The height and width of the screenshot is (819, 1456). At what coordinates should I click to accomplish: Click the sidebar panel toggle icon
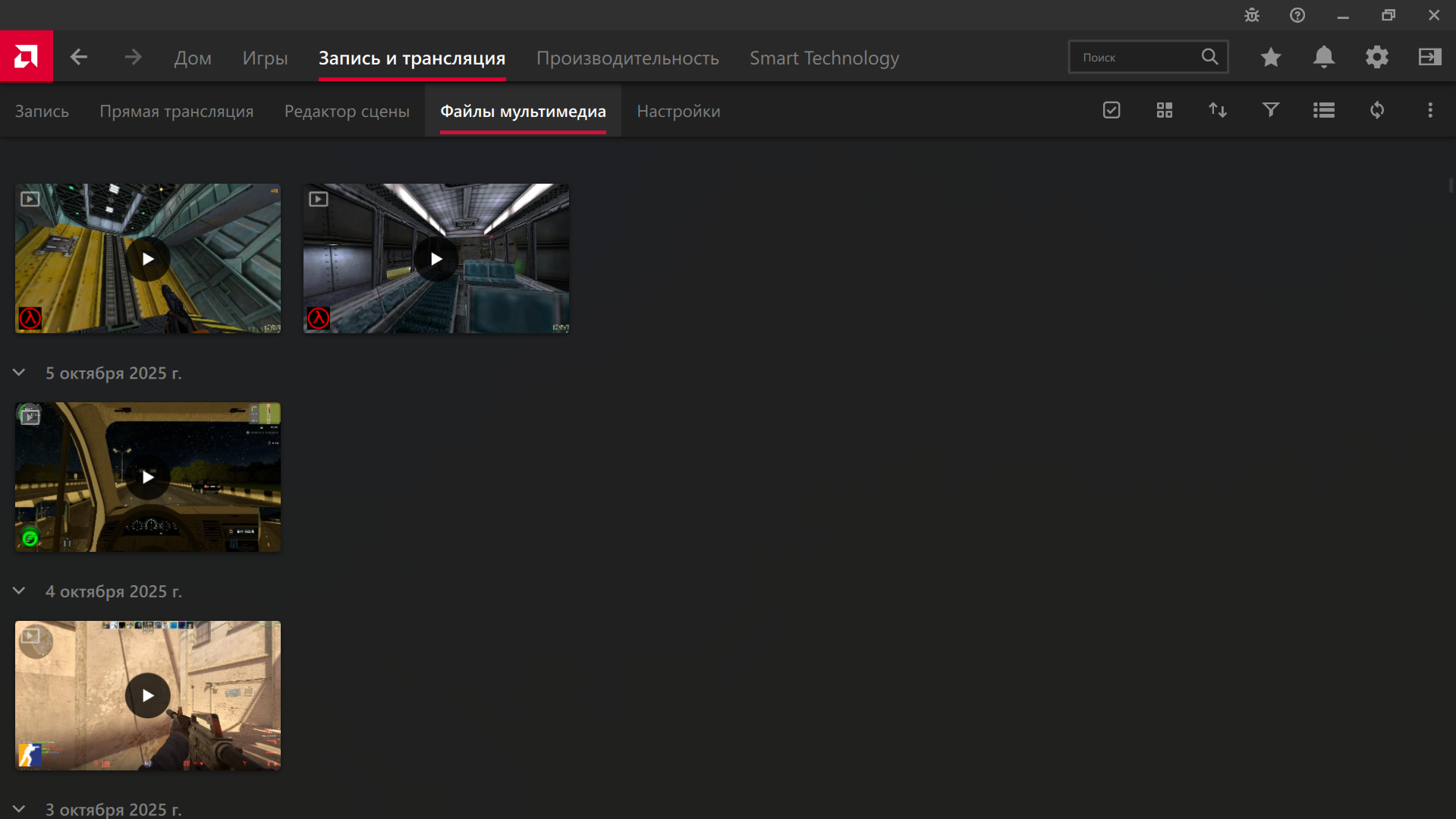tap(1430, 57)
